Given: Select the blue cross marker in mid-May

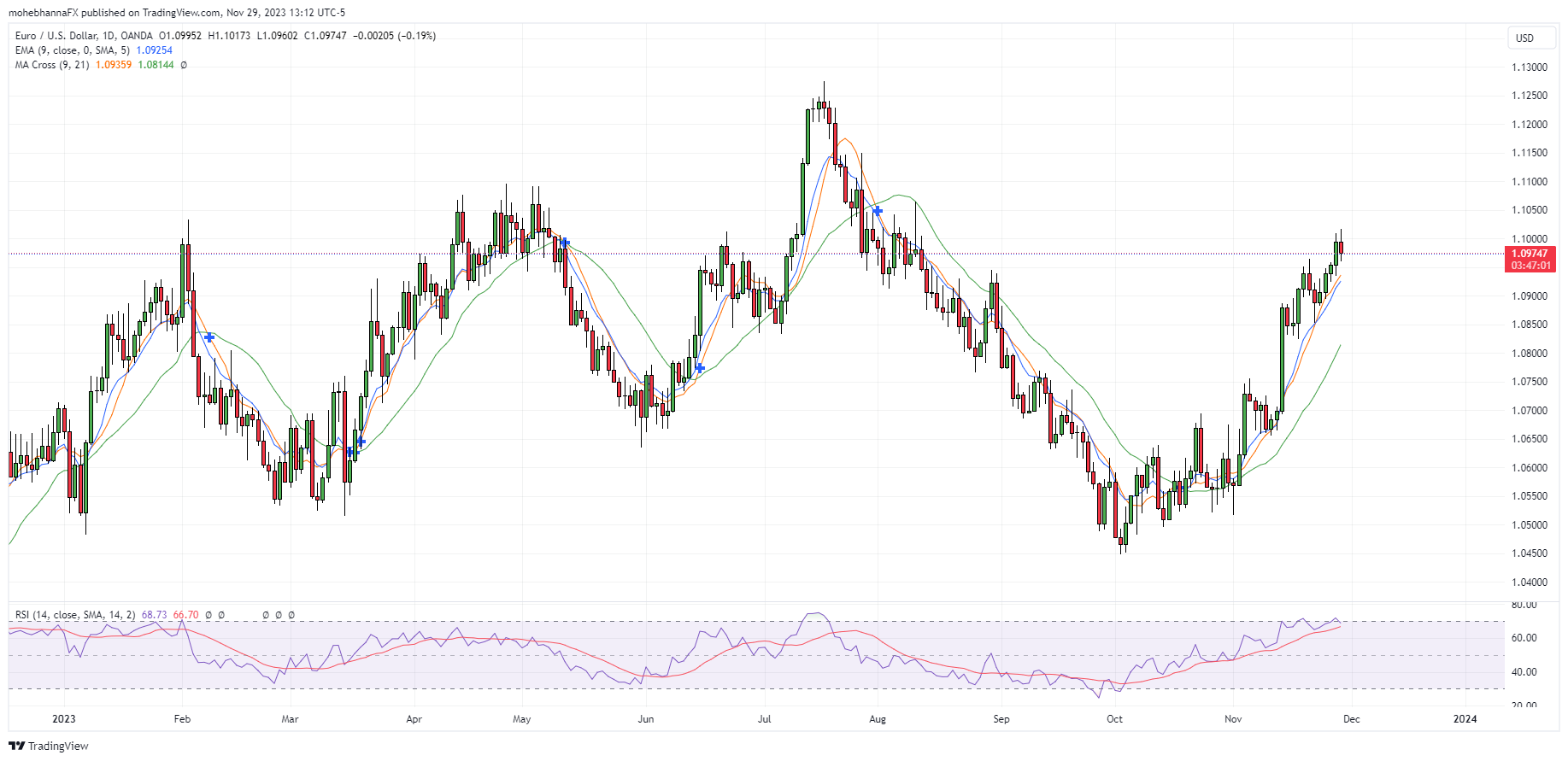Looking at the screenshot, I should 564,243.
